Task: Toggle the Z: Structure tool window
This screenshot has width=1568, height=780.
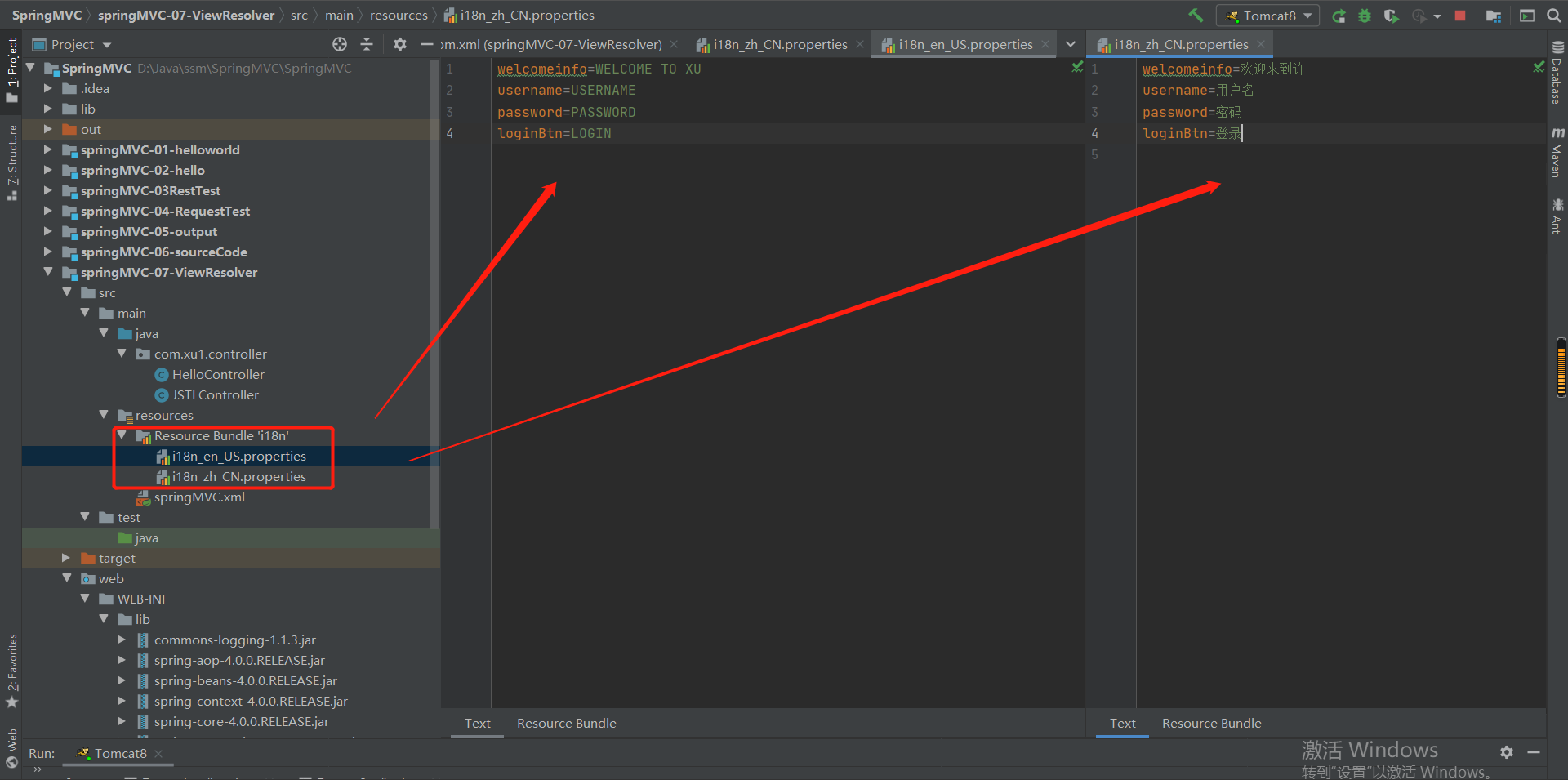Action: (11, 162)
